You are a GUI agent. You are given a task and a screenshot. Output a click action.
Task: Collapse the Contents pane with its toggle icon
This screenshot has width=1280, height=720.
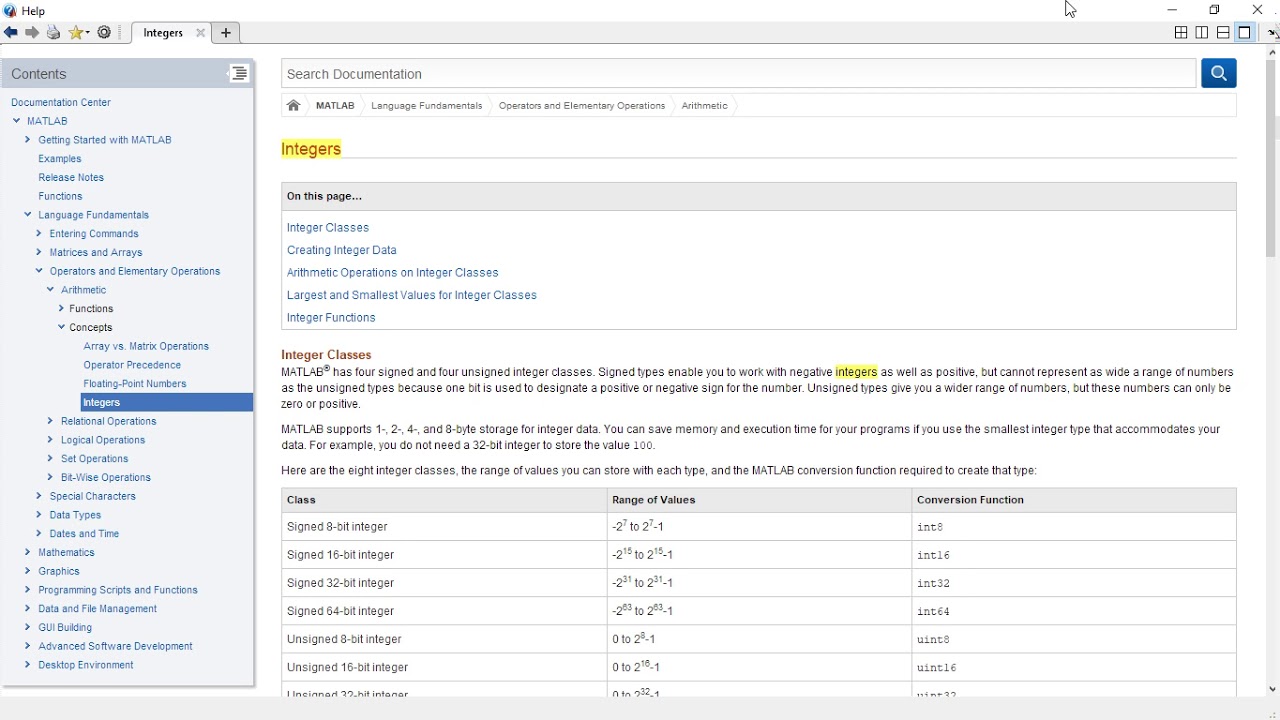click(238, 74)
